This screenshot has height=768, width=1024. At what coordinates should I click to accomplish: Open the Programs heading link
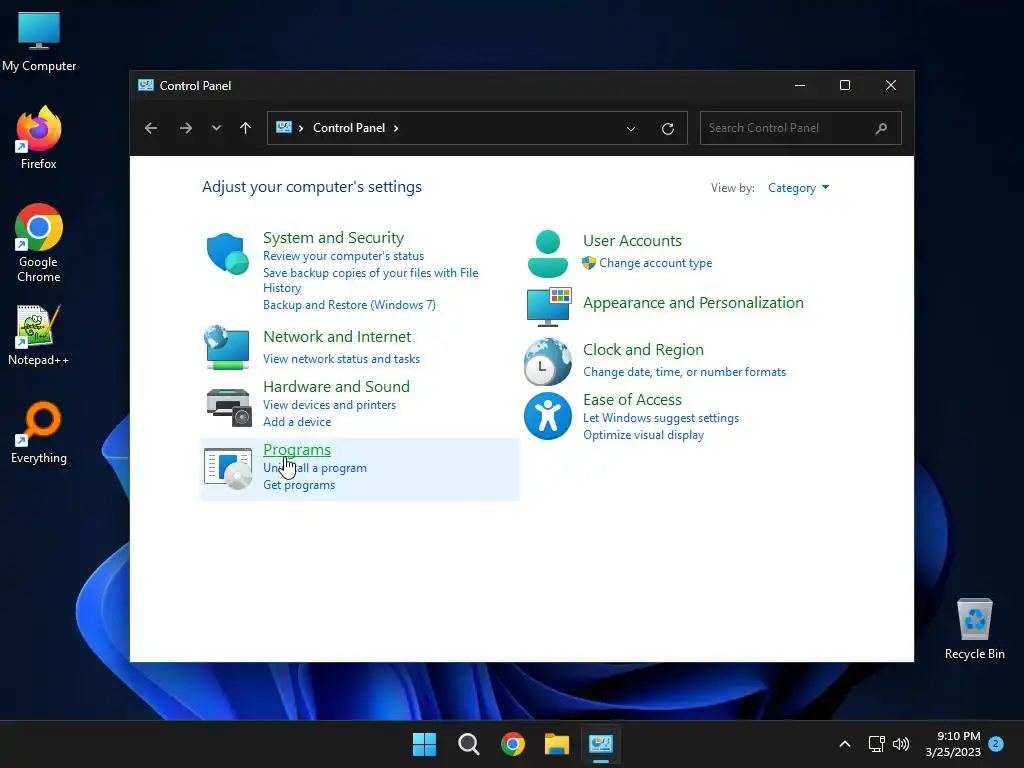pyautogui.click(x=296, y=450)
